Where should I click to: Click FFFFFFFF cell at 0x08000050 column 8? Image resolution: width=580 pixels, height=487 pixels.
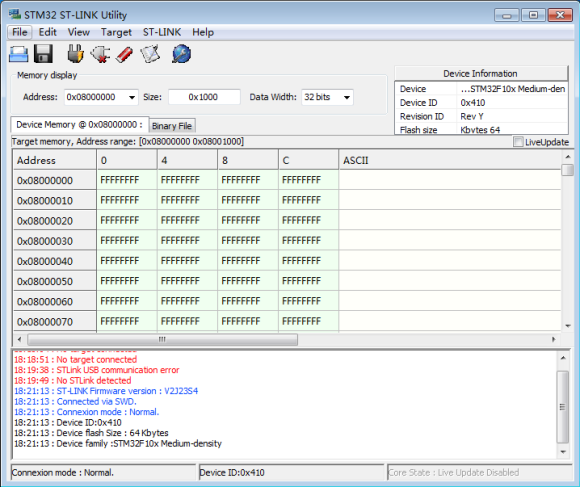(248, 281)
